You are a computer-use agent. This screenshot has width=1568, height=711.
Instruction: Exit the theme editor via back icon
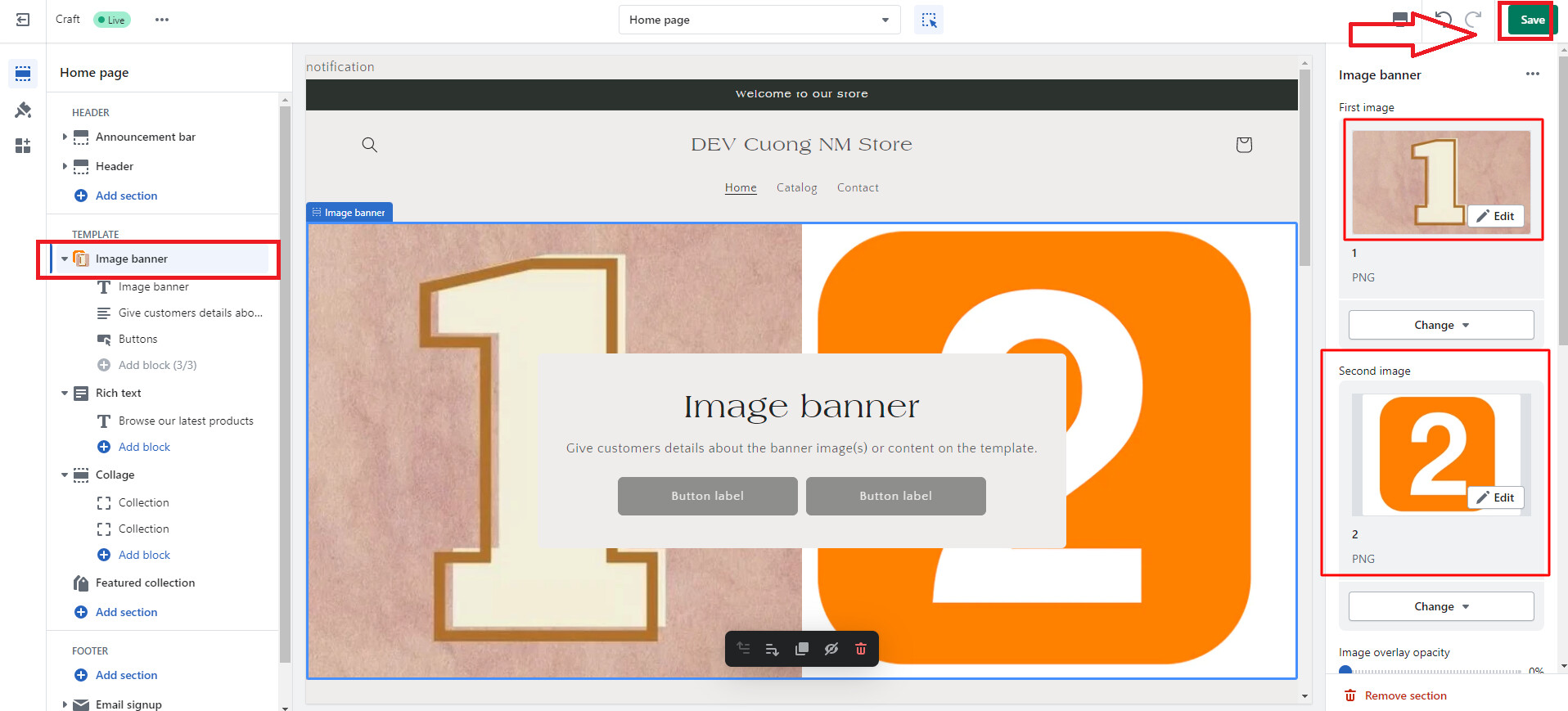23,20
